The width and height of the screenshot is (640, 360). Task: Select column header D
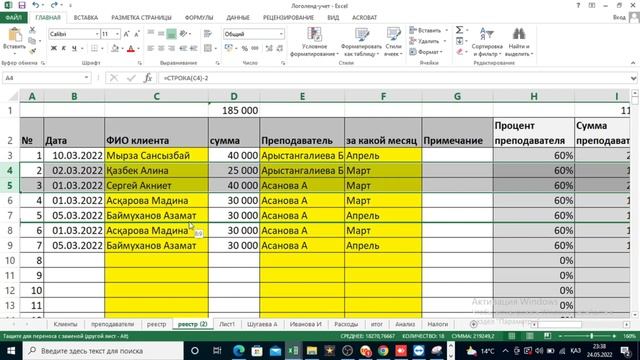pyautogui.click(x=234, y=96)
